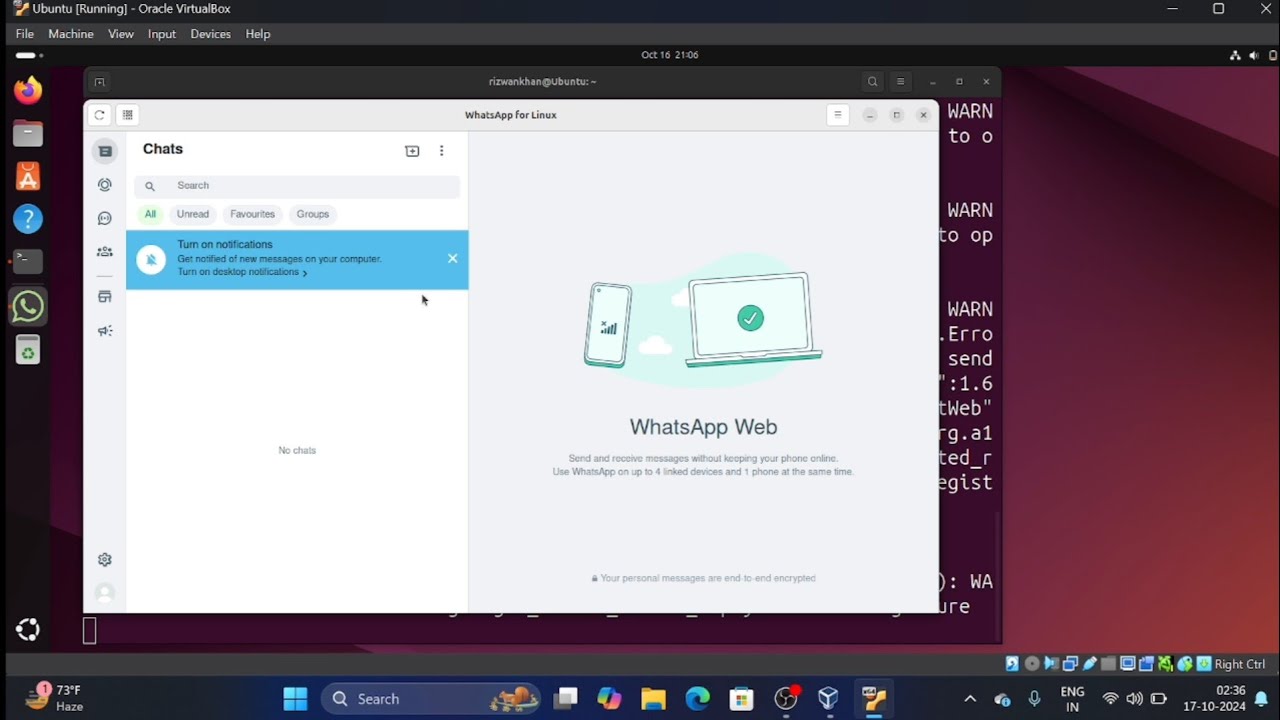
Task: Select the All chat filter
Action: [x=150, y=214]
